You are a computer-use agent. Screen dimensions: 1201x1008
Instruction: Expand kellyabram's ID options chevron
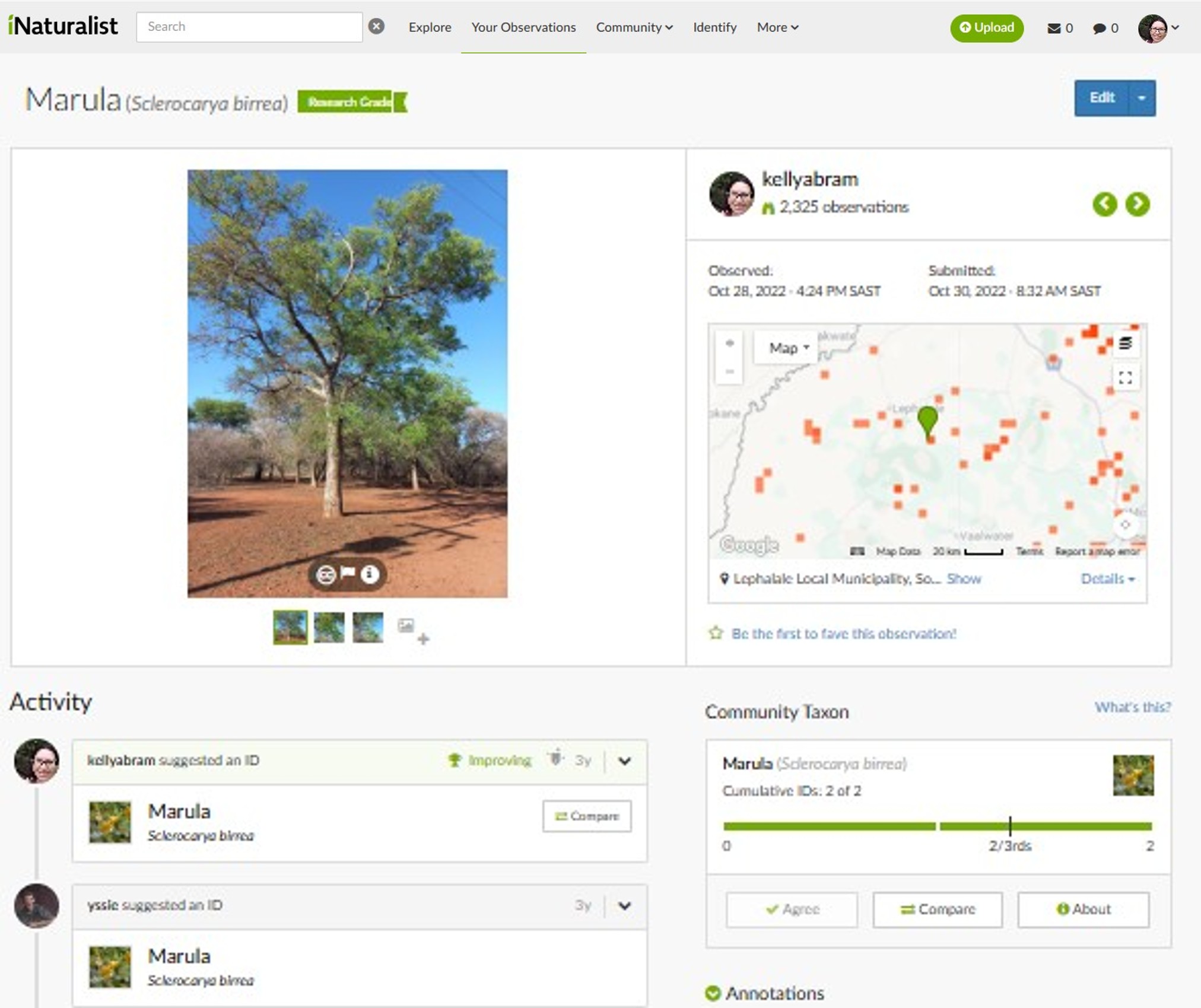624,761
